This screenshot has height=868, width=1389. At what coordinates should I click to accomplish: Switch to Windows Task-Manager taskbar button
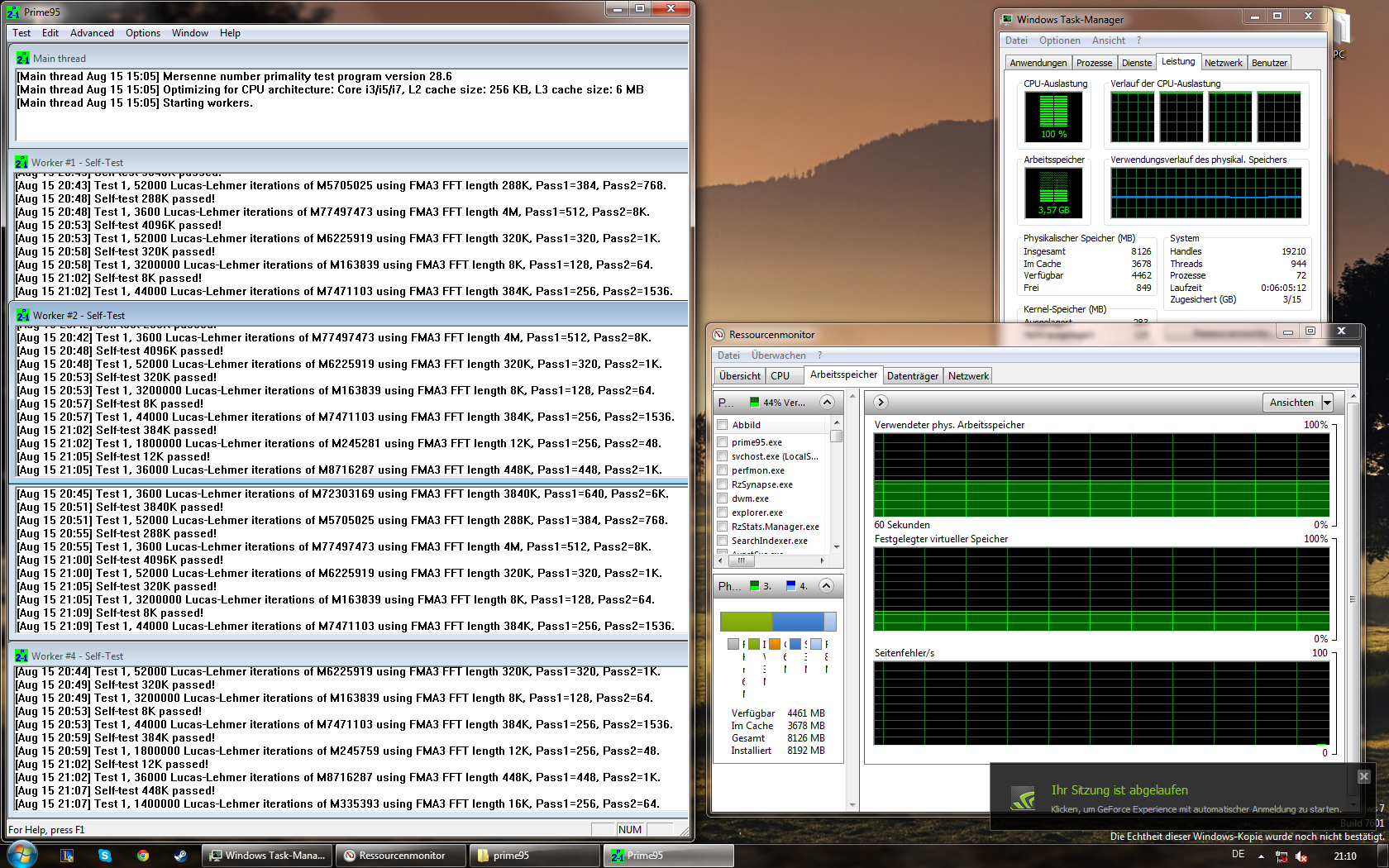click(268, 856)
